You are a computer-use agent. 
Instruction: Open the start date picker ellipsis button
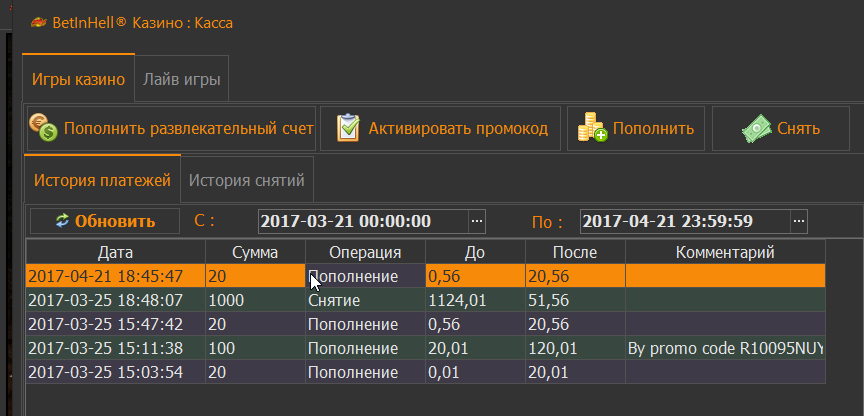pos(477,221)
